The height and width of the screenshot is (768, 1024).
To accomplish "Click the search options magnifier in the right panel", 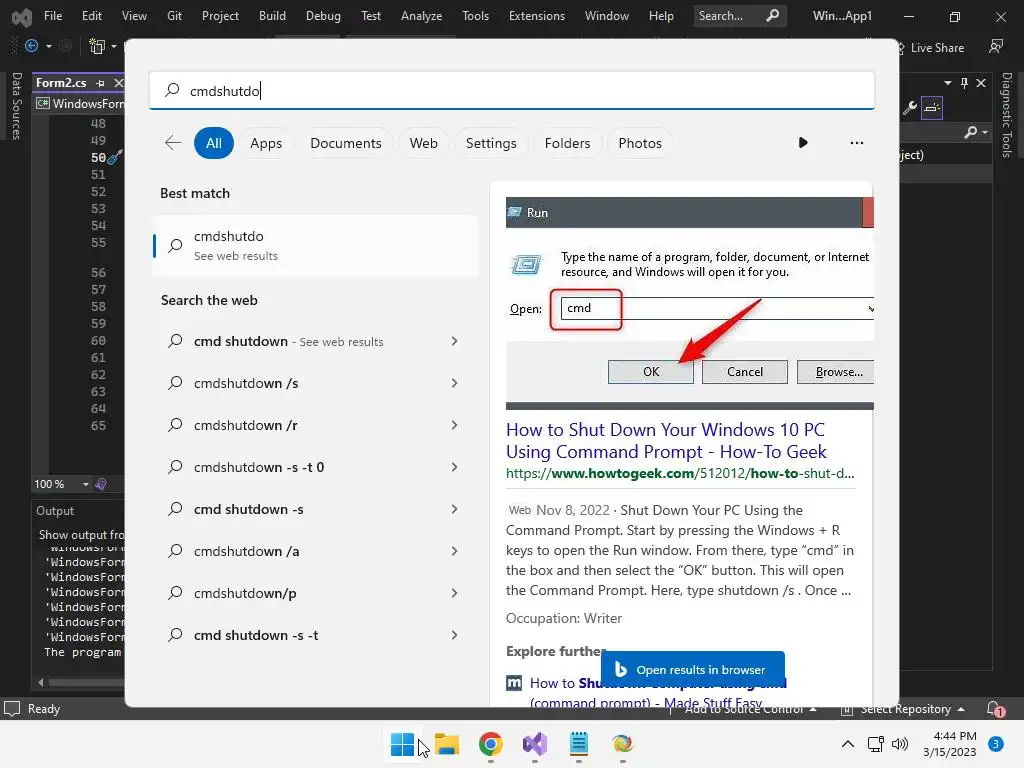I will [x=971, y=133].
